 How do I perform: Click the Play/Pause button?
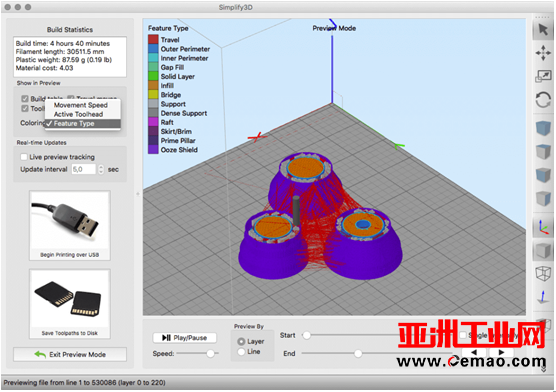184,338
